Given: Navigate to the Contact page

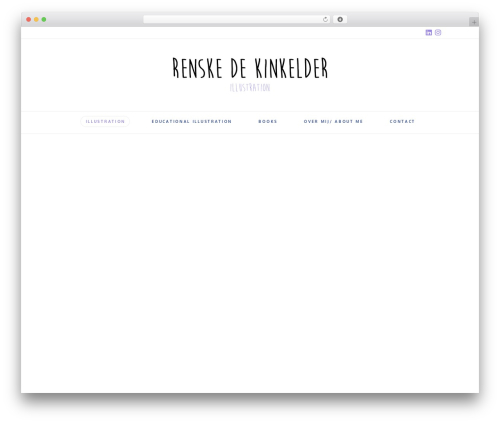Looking at the screenshot, I should click(402, 121).
